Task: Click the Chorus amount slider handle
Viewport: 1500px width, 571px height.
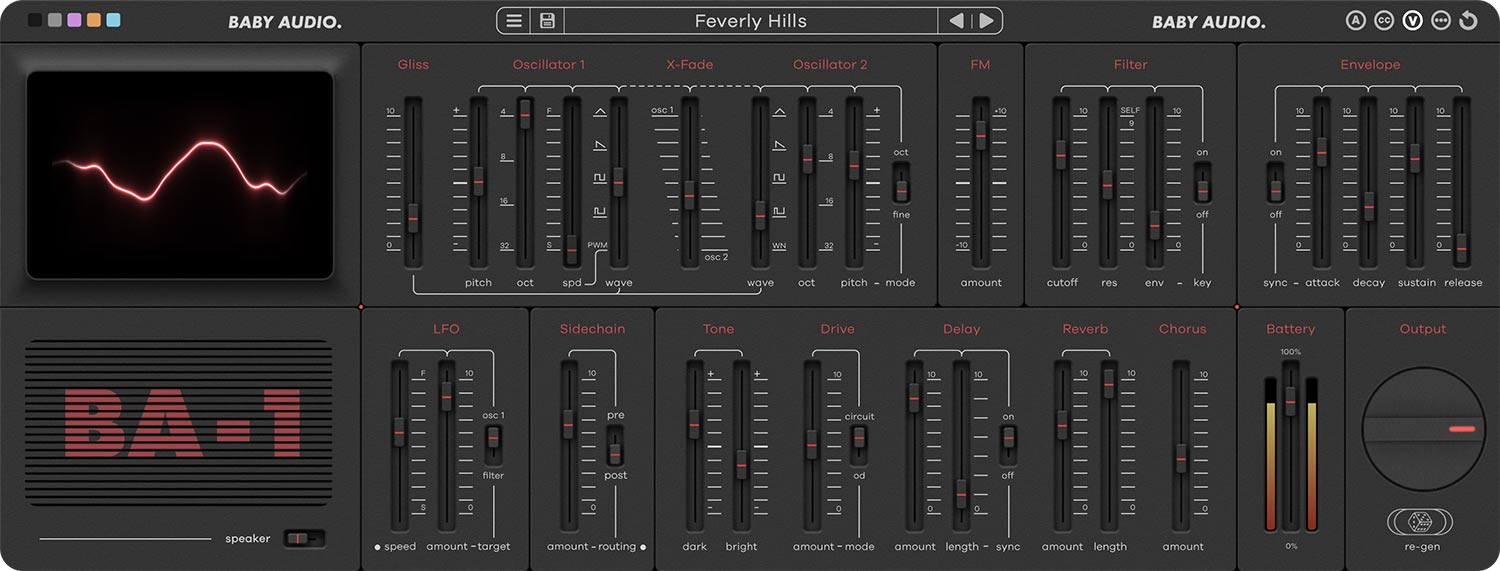Action: coord(1181,458)
